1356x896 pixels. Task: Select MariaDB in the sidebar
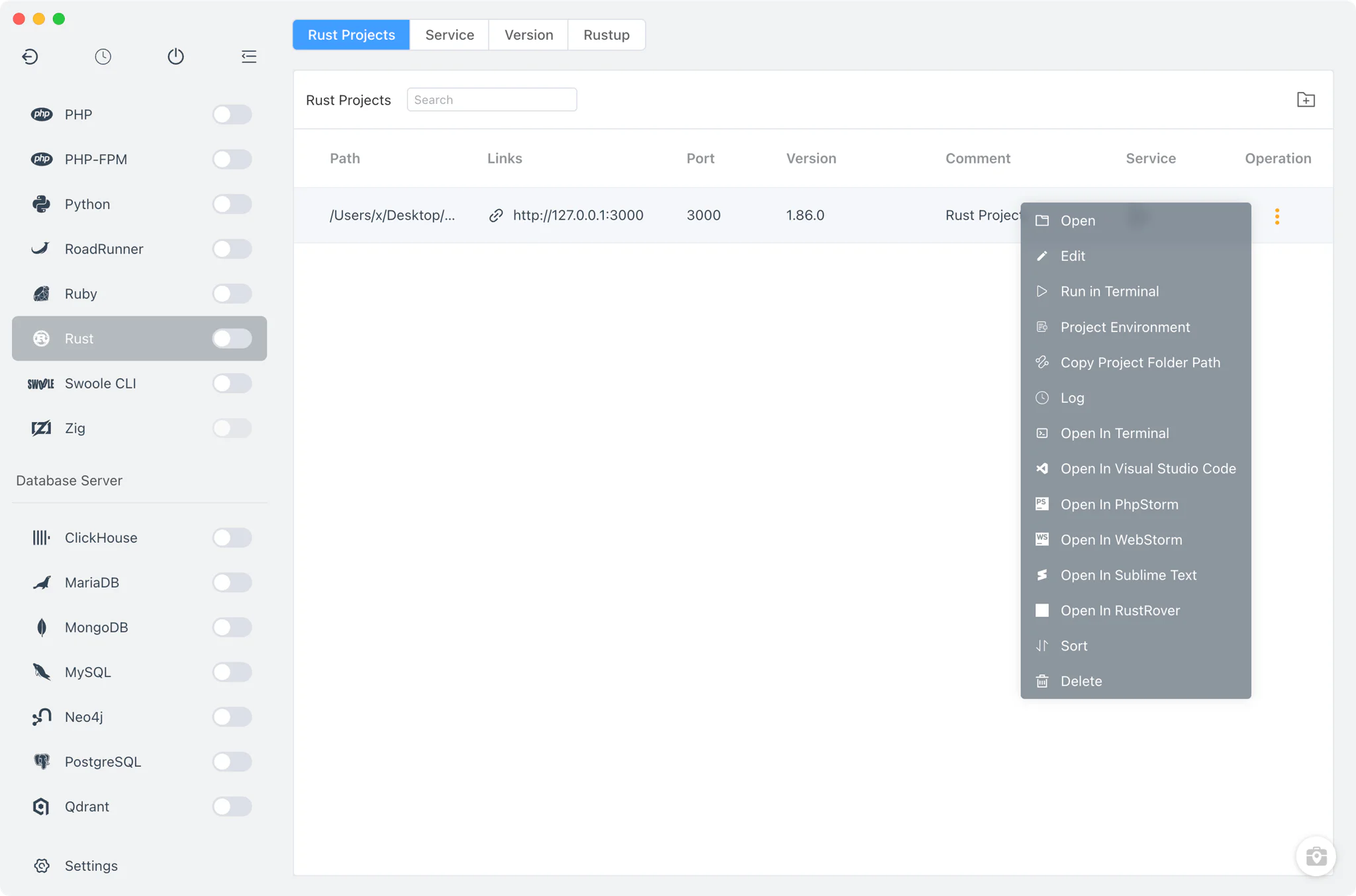(x=139, y=582)
